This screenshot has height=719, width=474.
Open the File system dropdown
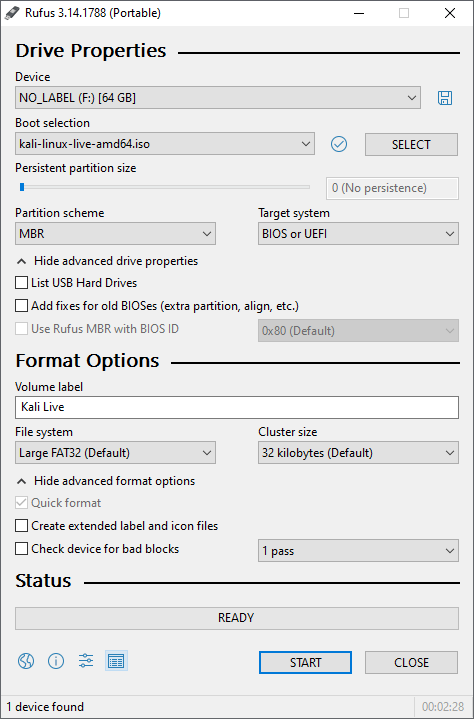pos(115,453)
